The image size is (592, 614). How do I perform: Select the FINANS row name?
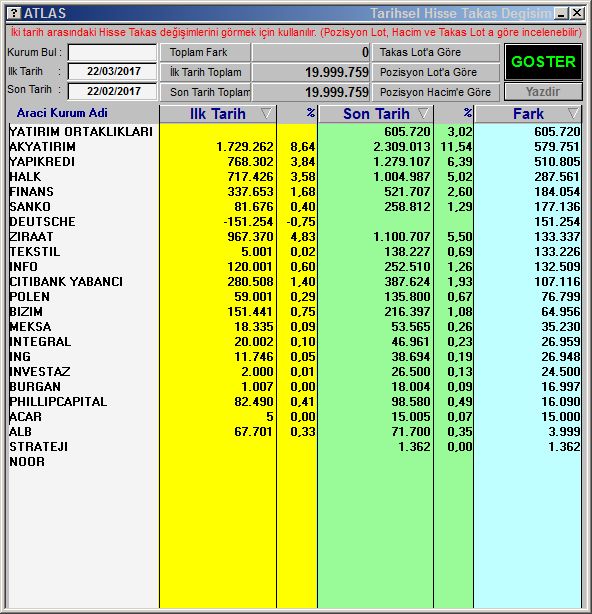31,192
